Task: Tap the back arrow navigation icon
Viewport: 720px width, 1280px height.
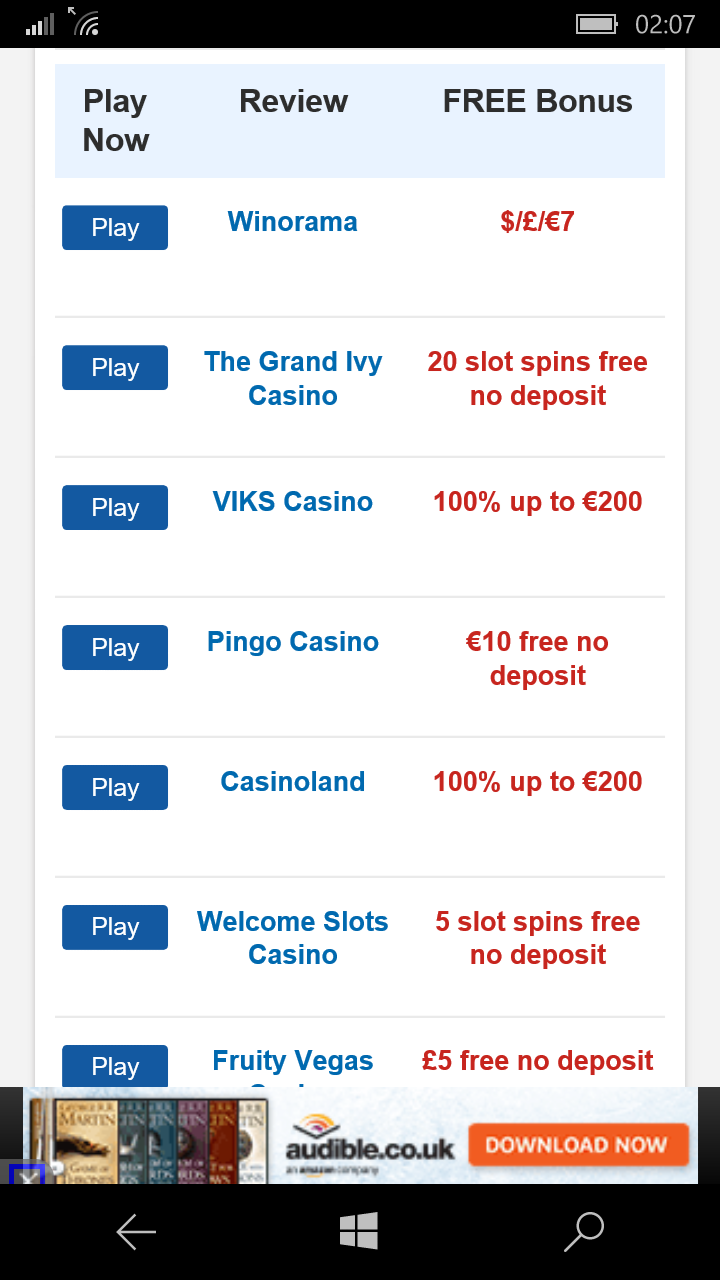Action: (136, 1232)
